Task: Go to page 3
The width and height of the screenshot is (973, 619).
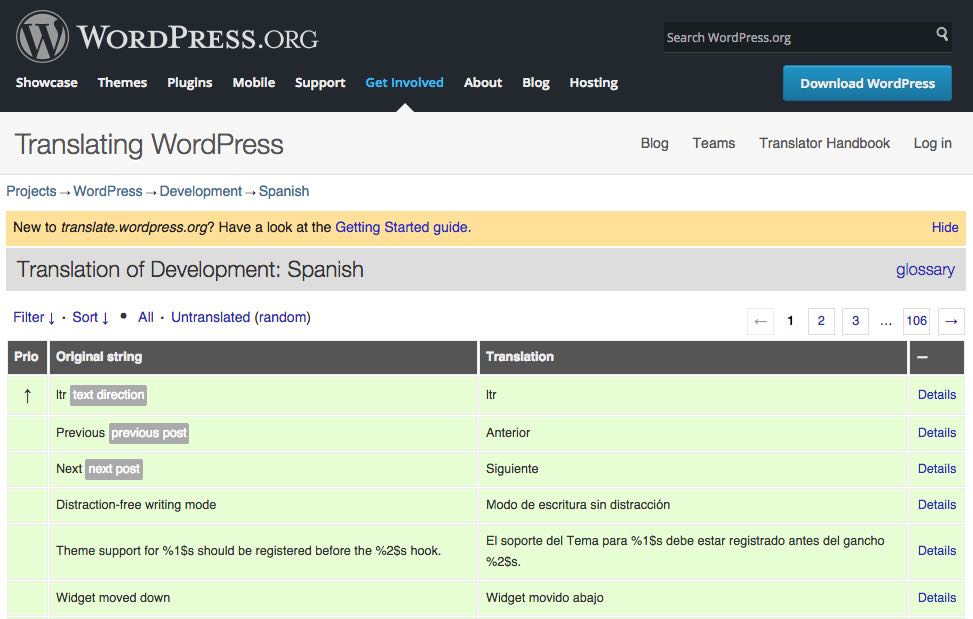Action: [x=855, y=321]
